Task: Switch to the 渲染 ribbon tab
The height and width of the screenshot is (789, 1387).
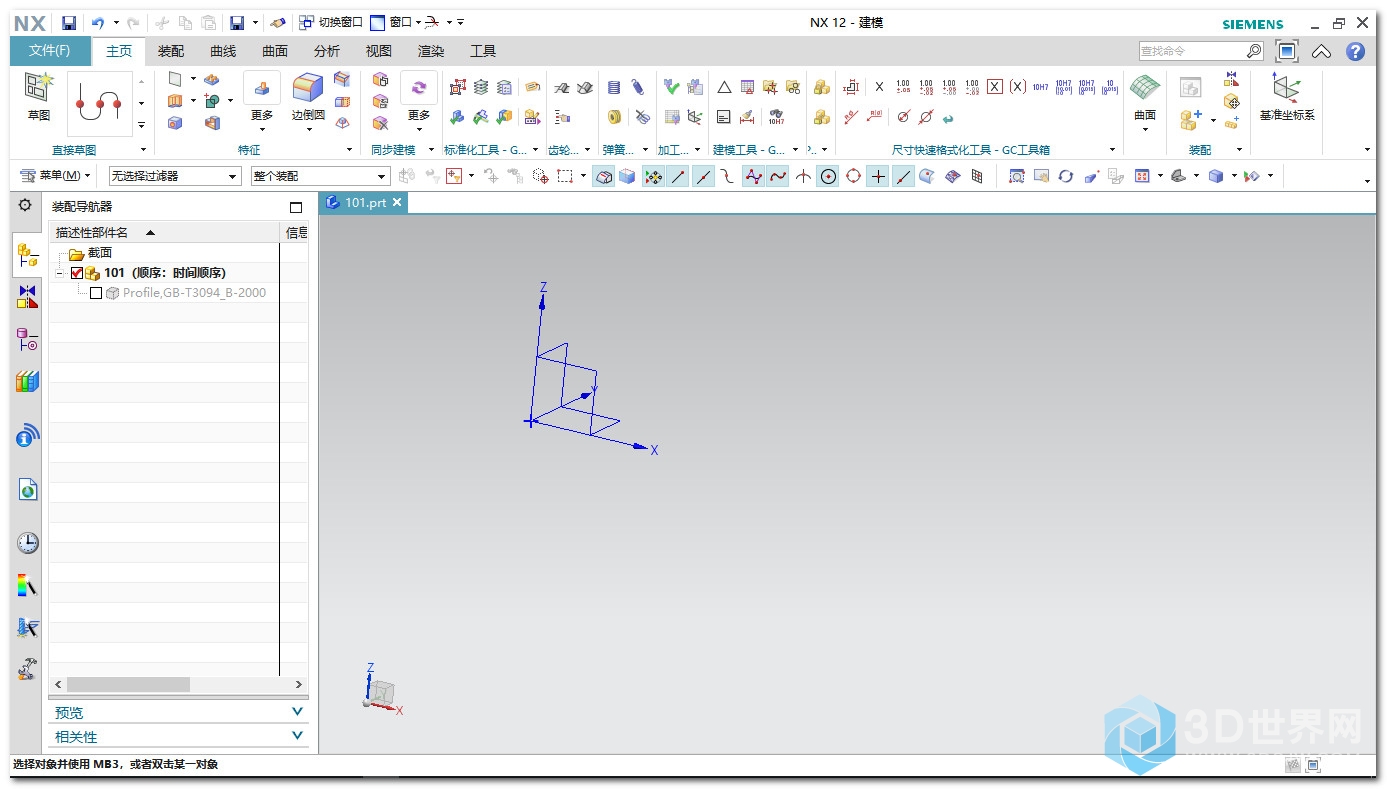Action: [431, 51]
